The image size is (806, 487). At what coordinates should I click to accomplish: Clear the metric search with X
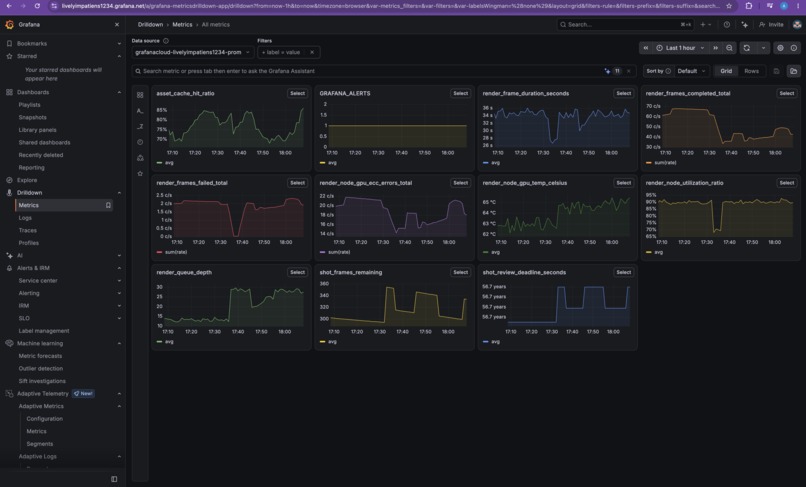pos(629,71)
